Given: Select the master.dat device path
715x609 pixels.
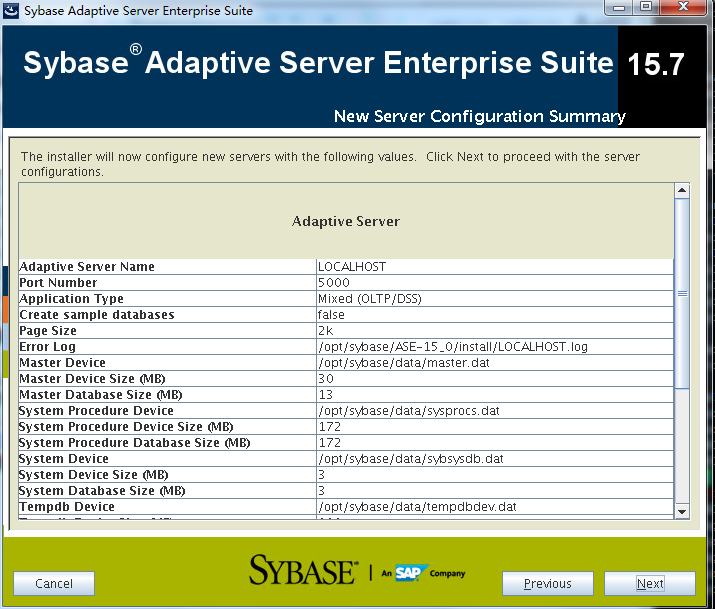Looking at the screenshot, I should point(404,362).
